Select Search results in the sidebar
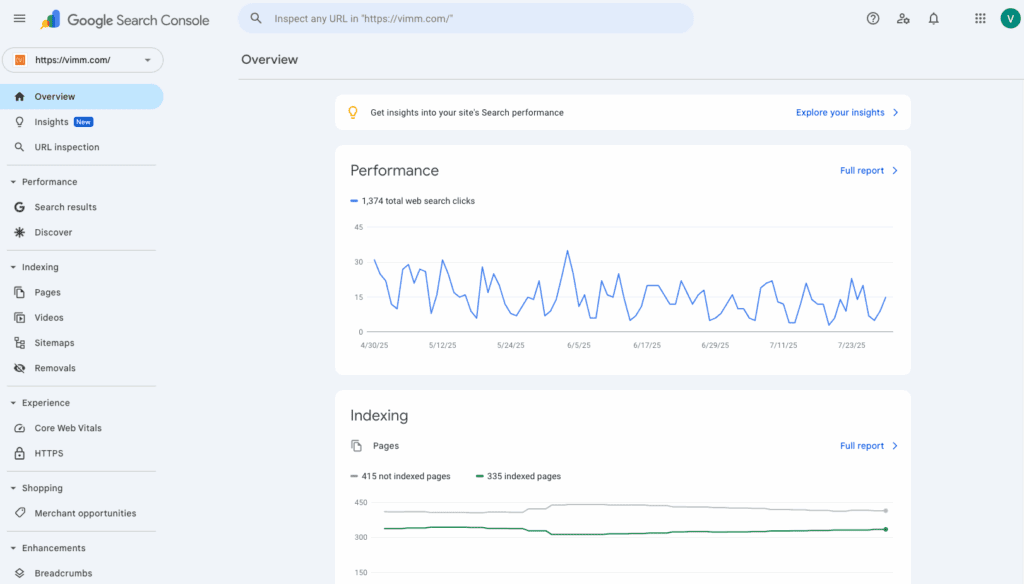This screenshot has height=584, width=1024. 65,207
